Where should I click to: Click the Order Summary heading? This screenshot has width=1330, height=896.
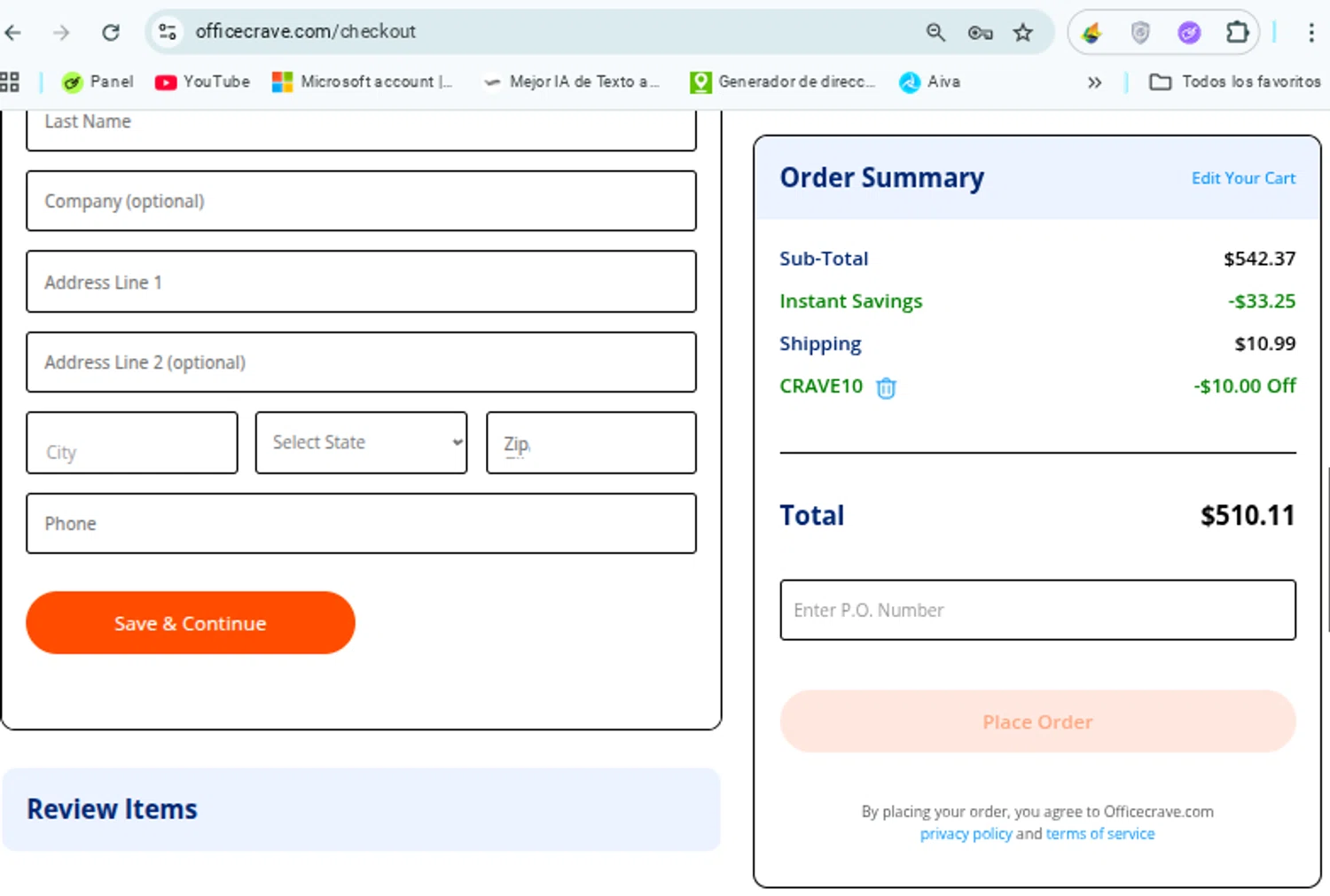(x=882, y=178)
